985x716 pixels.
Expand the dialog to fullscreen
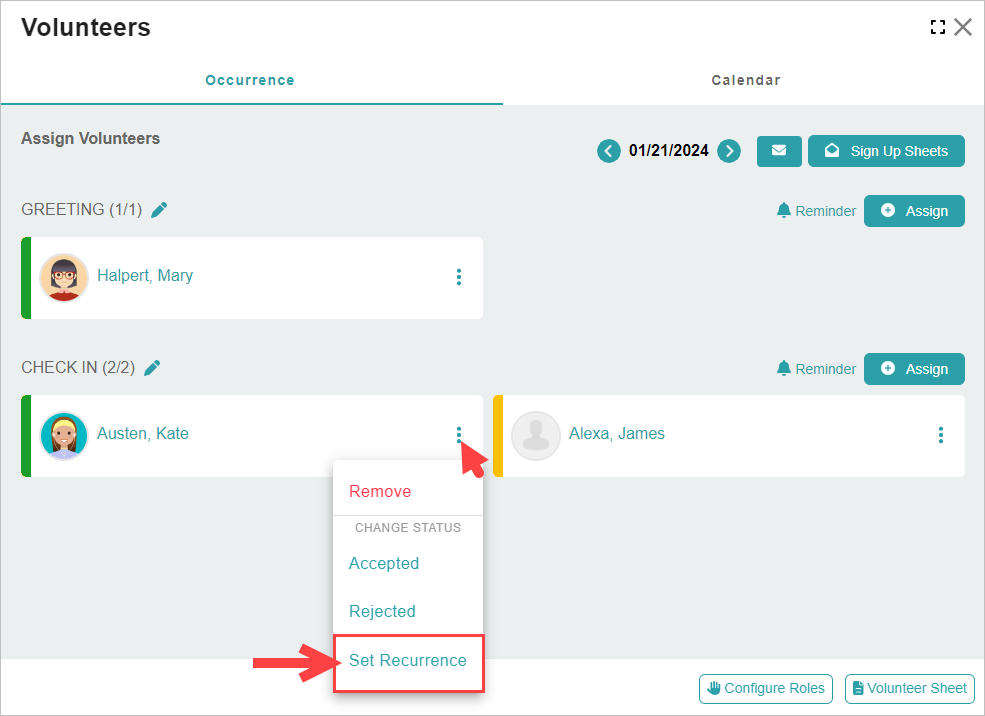pos(937,27)
